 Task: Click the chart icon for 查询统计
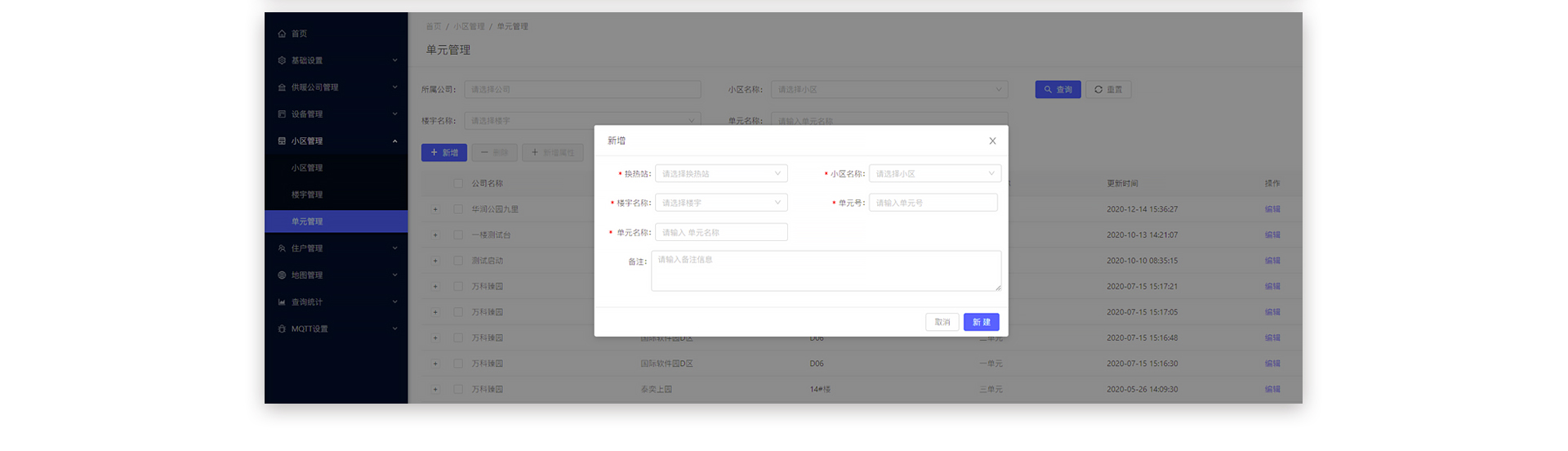pyautogui.click(x=282, y=302)
